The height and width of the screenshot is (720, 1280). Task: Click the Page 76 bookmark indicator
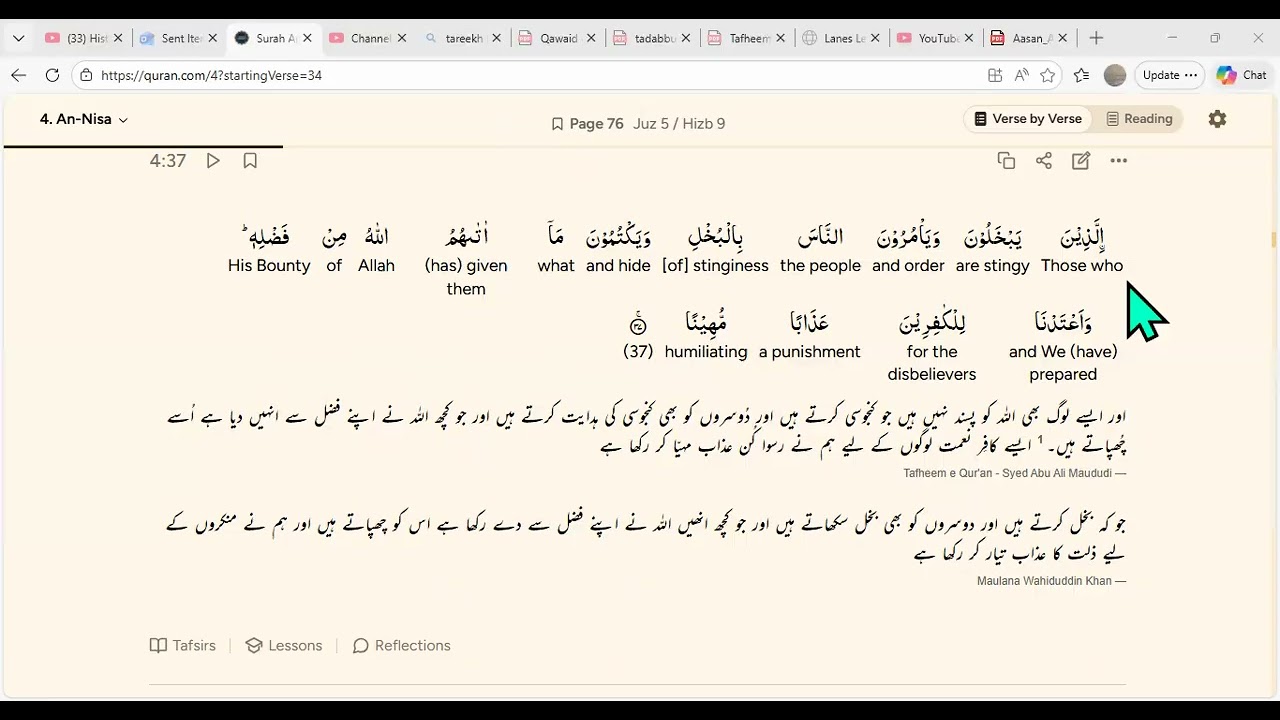tap(587, 124)
